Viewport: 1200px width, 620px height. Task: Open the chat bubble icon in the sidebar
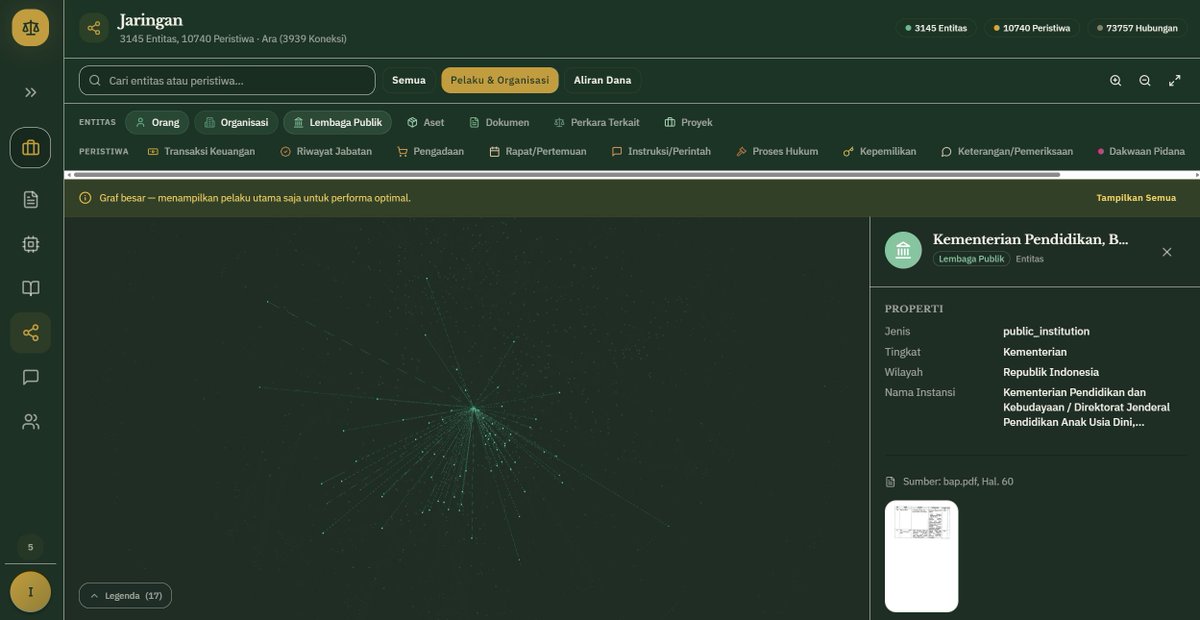coord(30,376)
